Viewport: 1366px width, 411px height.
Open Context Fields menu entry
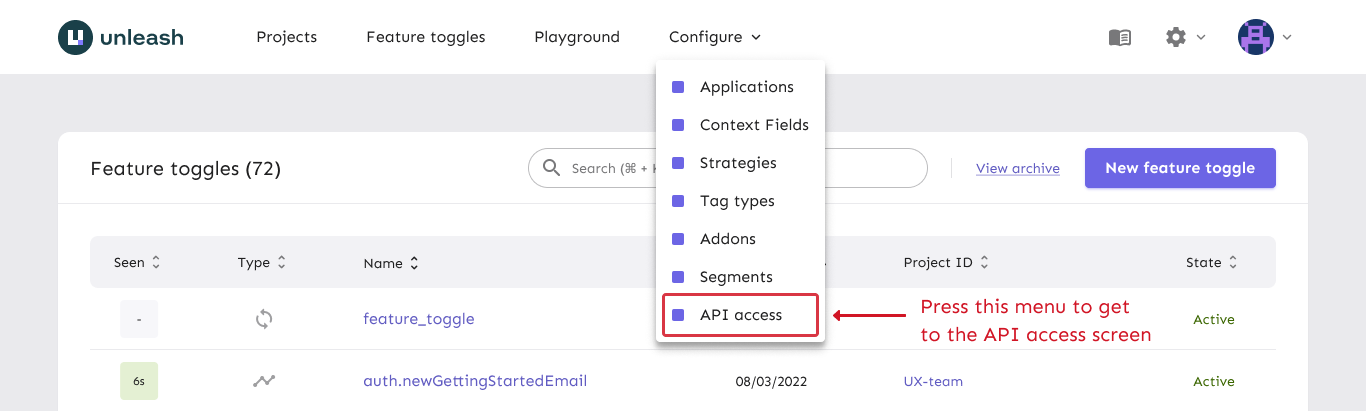click(x=754, y=125)
